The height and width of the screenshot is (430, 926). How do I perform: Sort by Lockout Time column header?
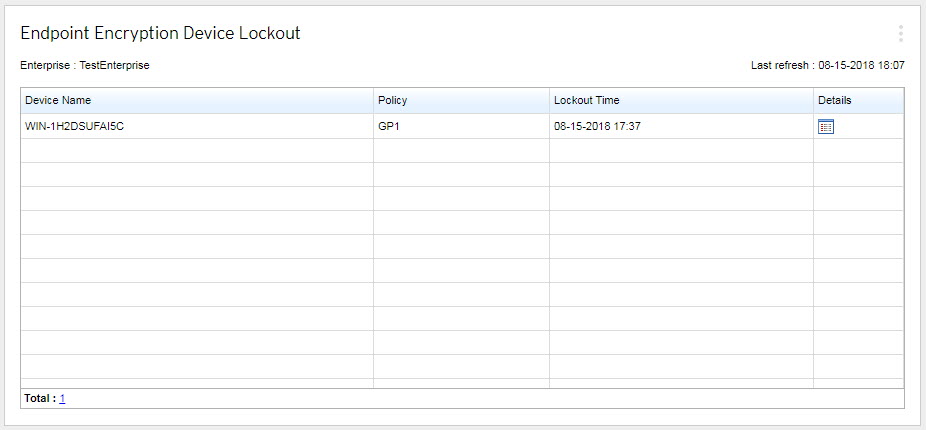tap(586, 101)
